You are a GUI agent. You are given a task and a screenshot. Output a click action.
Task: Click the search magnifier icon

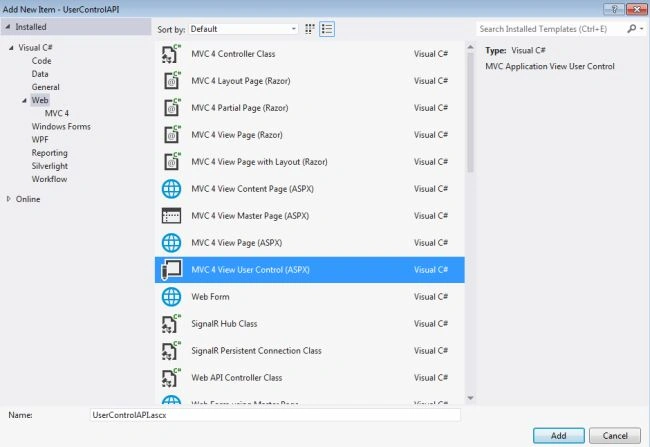631,29
